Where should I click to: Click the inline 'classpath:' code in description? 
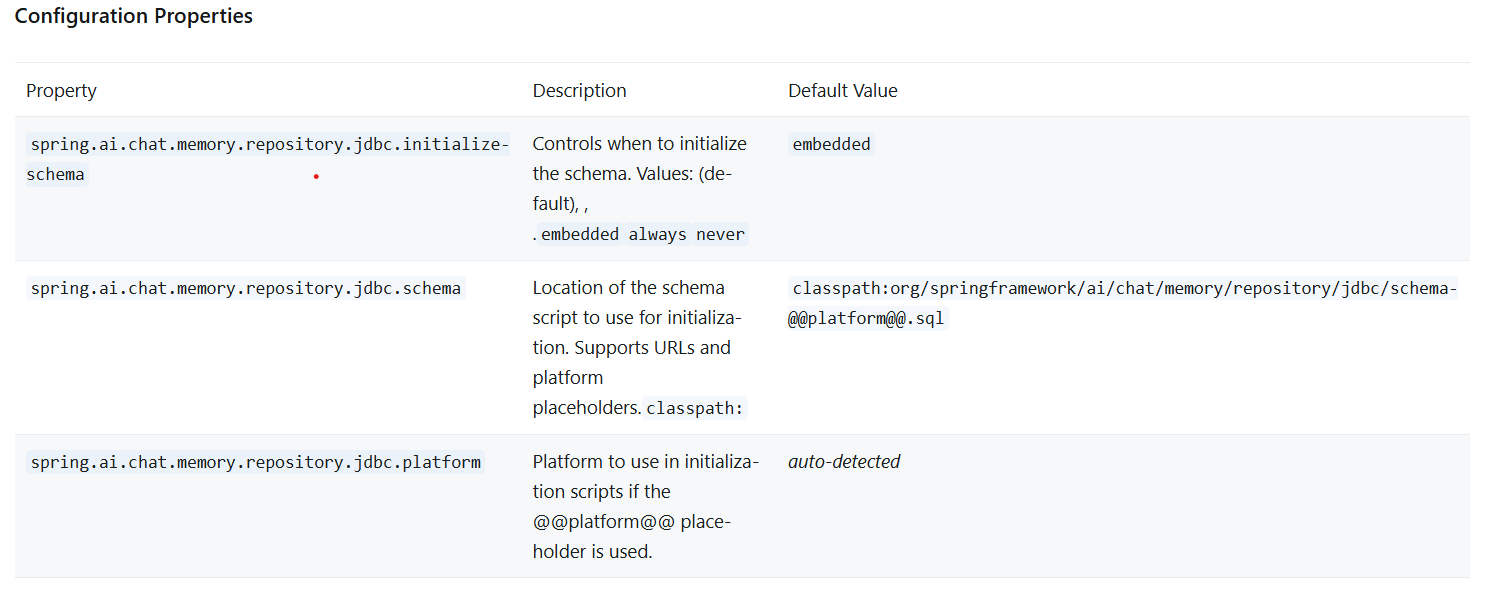click(x=695, y=409)
